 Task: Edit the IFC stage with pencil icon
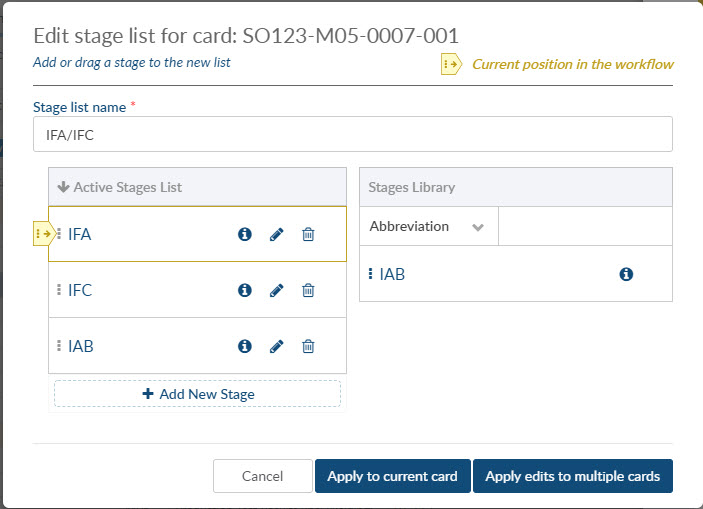pos(276,290)
